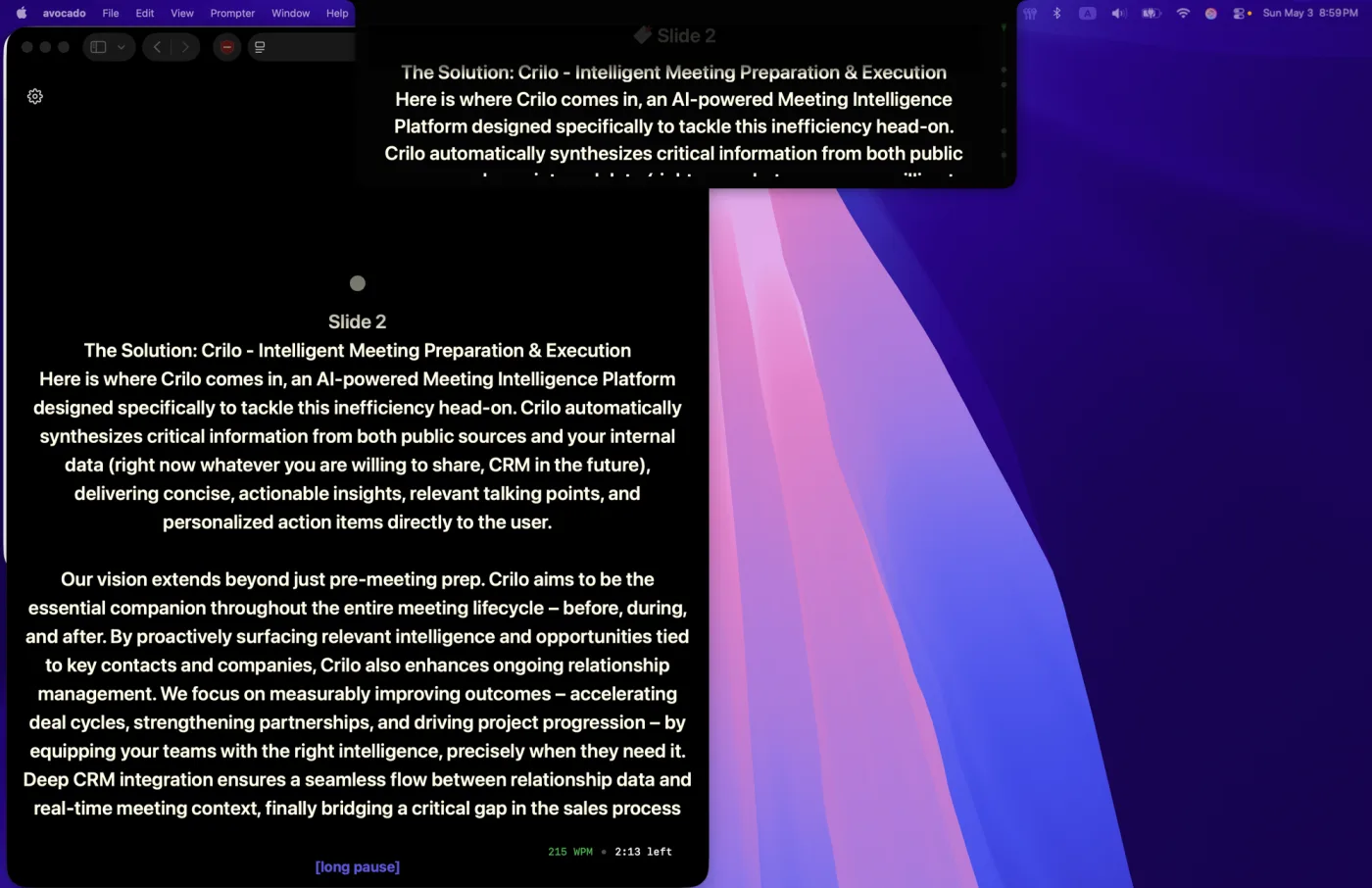Open the sidebar layout dropdown chevron
The image size is (1372, 888).
point(122,47)
